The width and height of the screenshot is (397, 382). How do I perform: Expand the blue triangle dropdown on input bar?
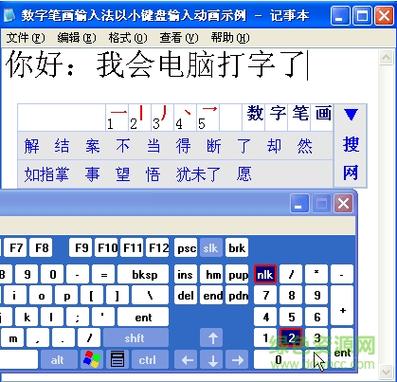click(x=351, y=115)
